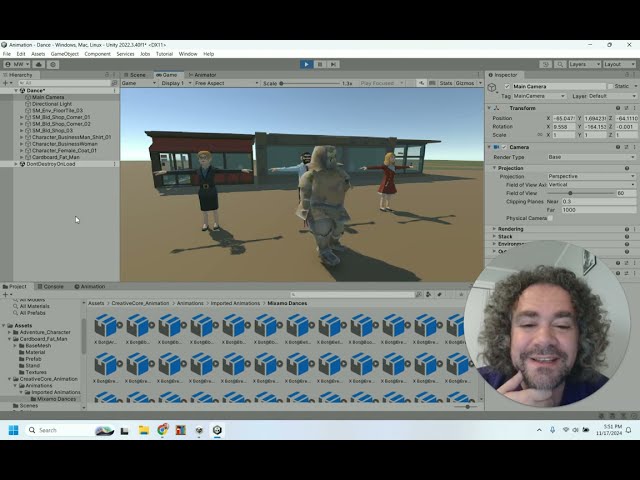640x480 pixels.
Task: Switch to the Animation tab
Action: (x=90, y=287)
